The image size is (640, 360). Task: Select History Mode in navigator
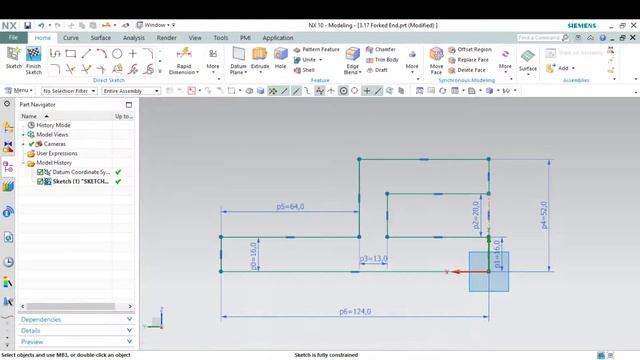coord(53,125)
